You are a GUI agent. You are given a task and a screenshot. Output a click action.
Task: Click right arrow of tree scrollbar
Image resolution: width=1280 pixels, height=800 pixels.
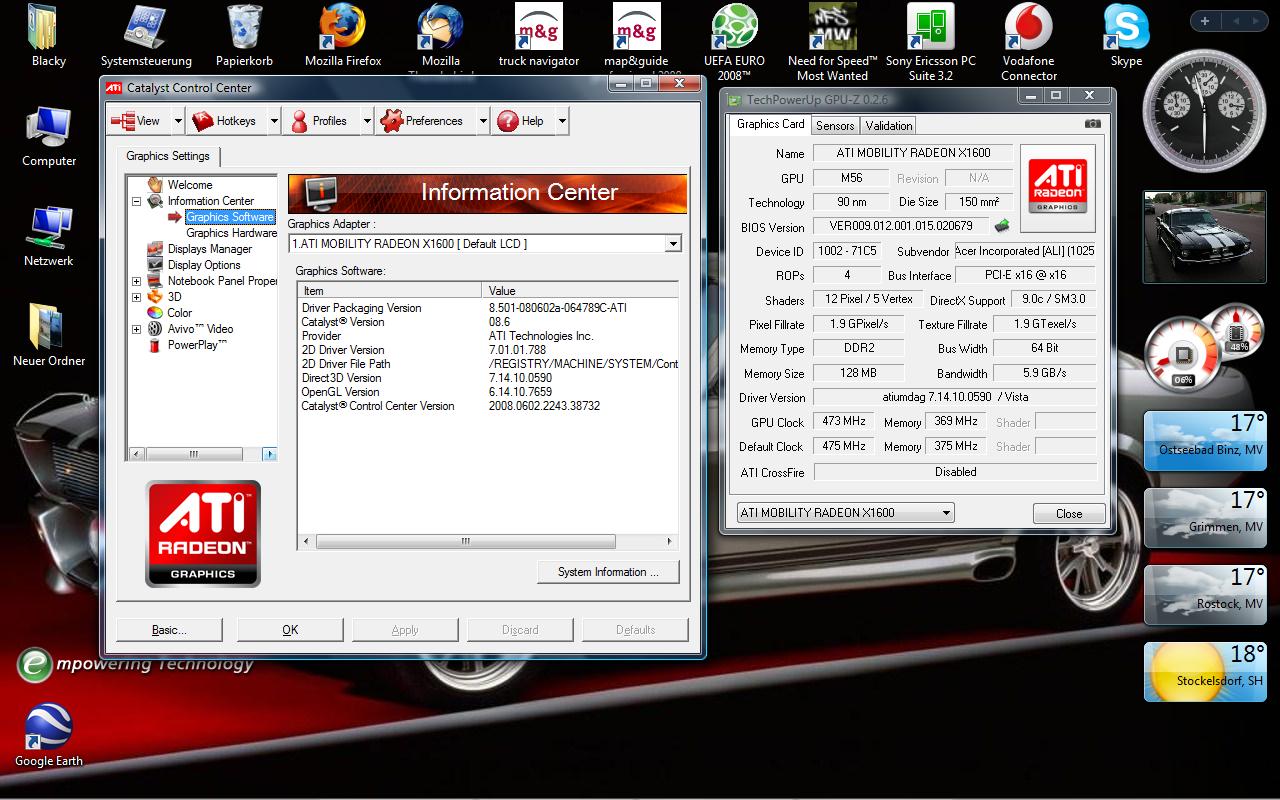pyautogui.click(x=270, y=454)
